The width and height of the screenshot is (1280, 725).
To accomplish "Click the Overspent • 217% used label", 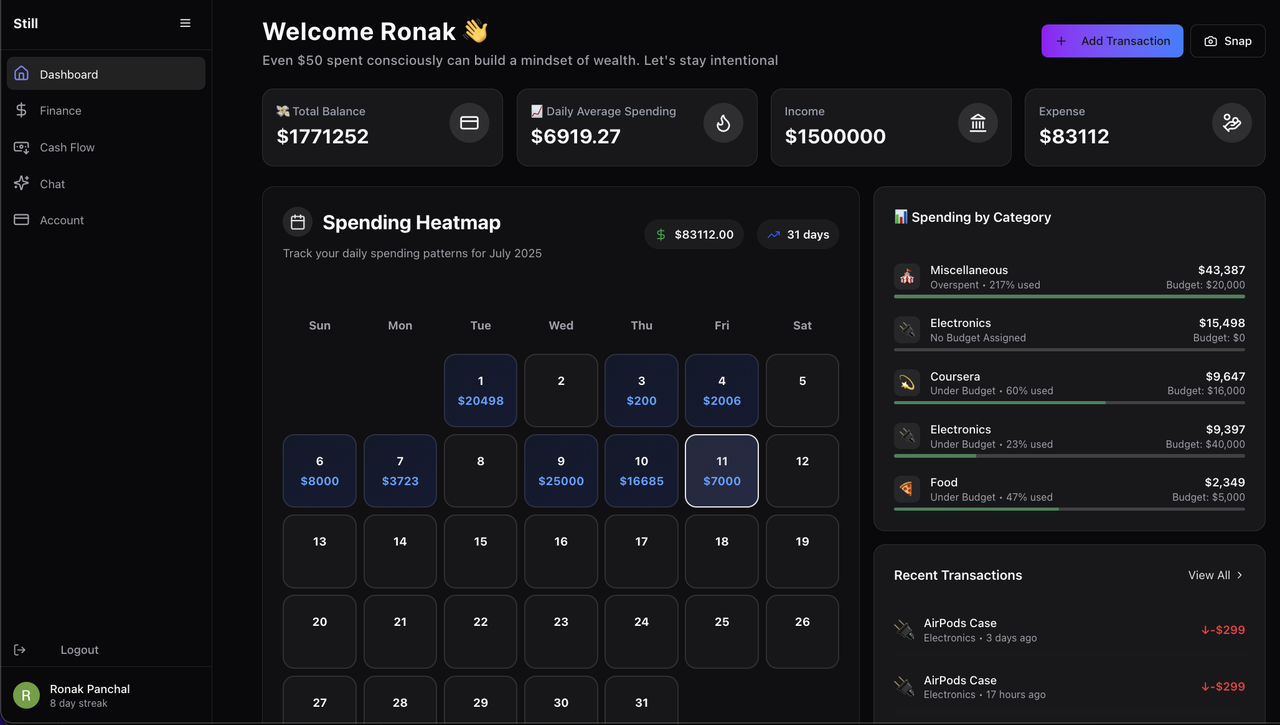I will tap(985, 285).
